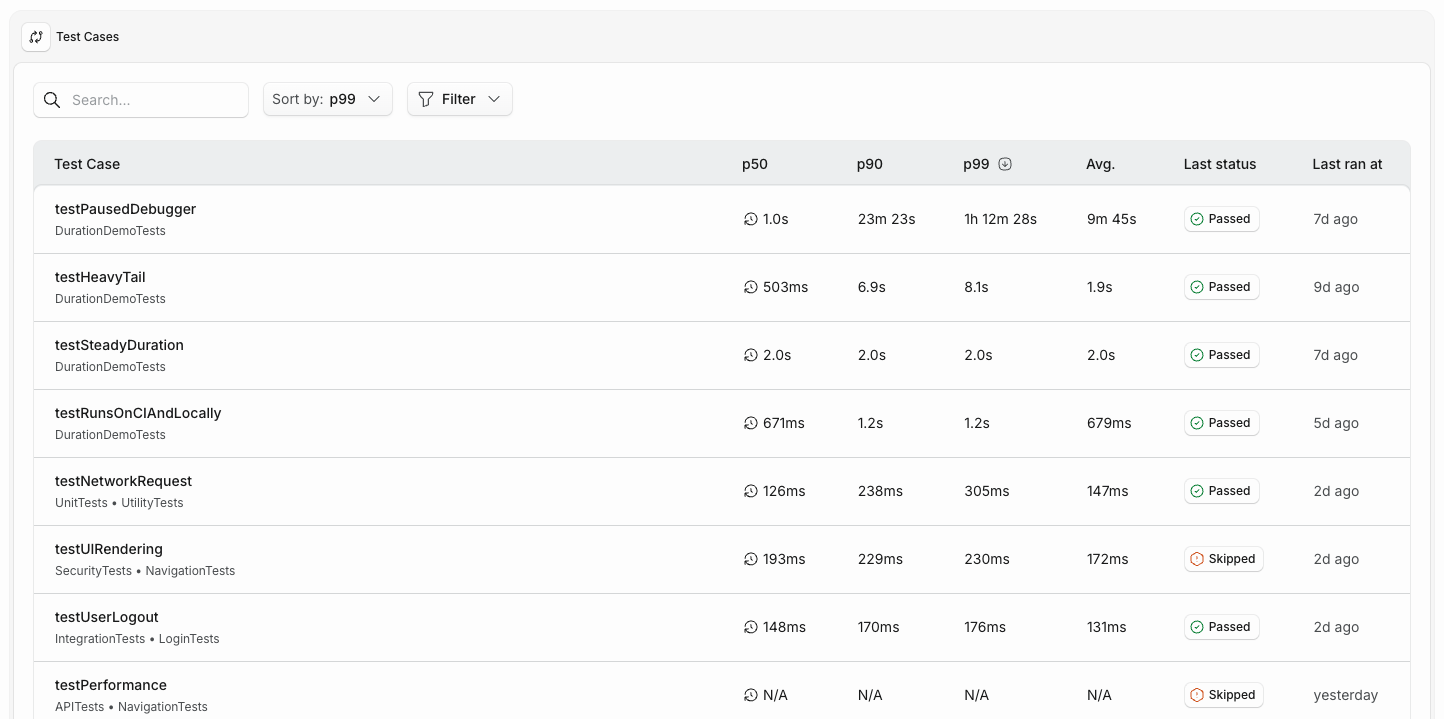Click the 305ms p99 value
Screen dimensions: 1444x719
987,491
